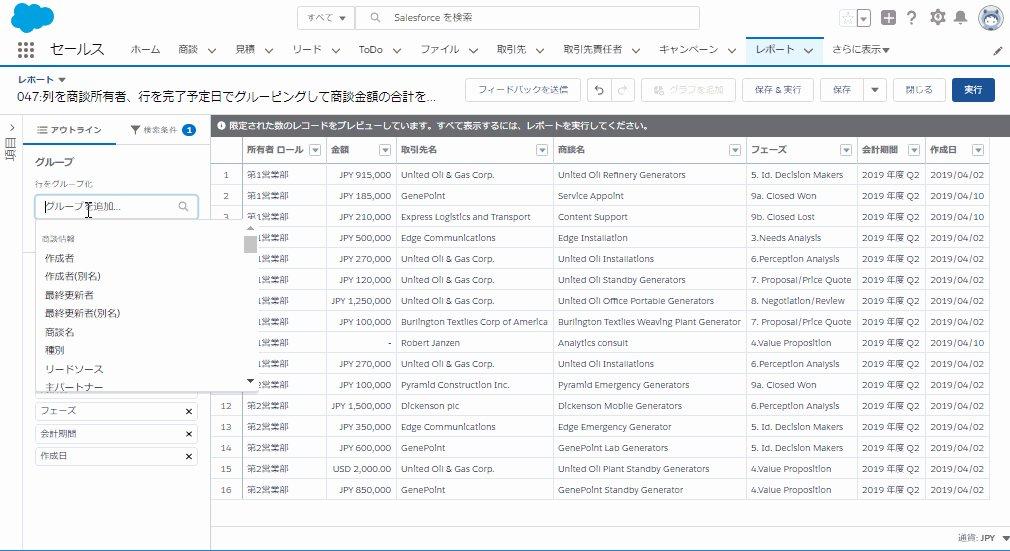Select リードソース from the group list
Screen dimensions: 1010x551
pos(74,369)
